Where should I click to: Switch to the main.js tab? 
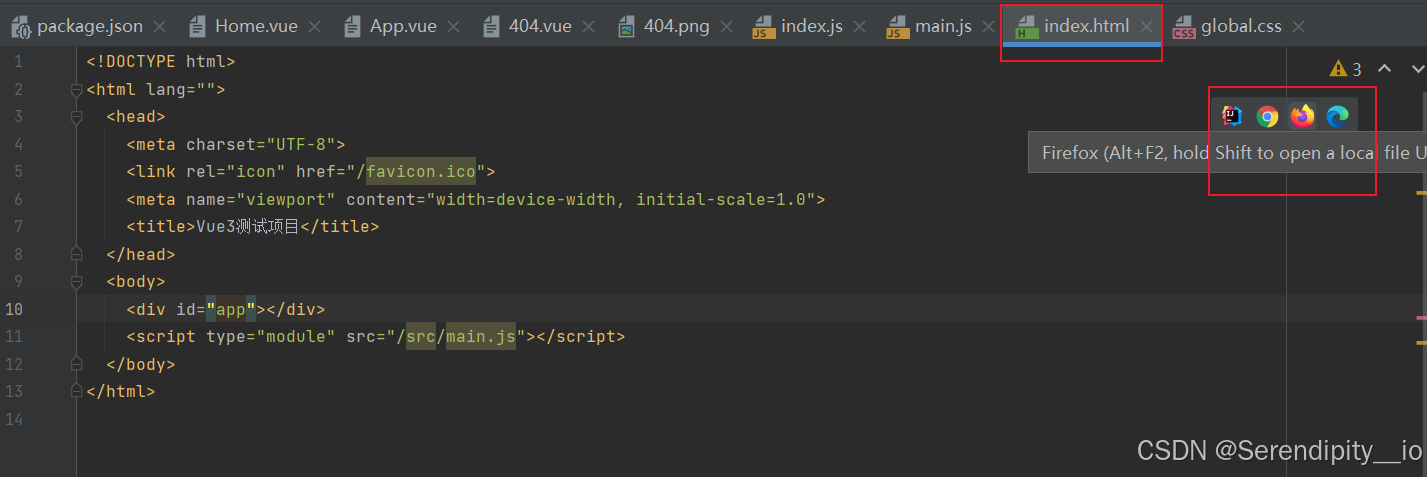(x=943, y=26)
